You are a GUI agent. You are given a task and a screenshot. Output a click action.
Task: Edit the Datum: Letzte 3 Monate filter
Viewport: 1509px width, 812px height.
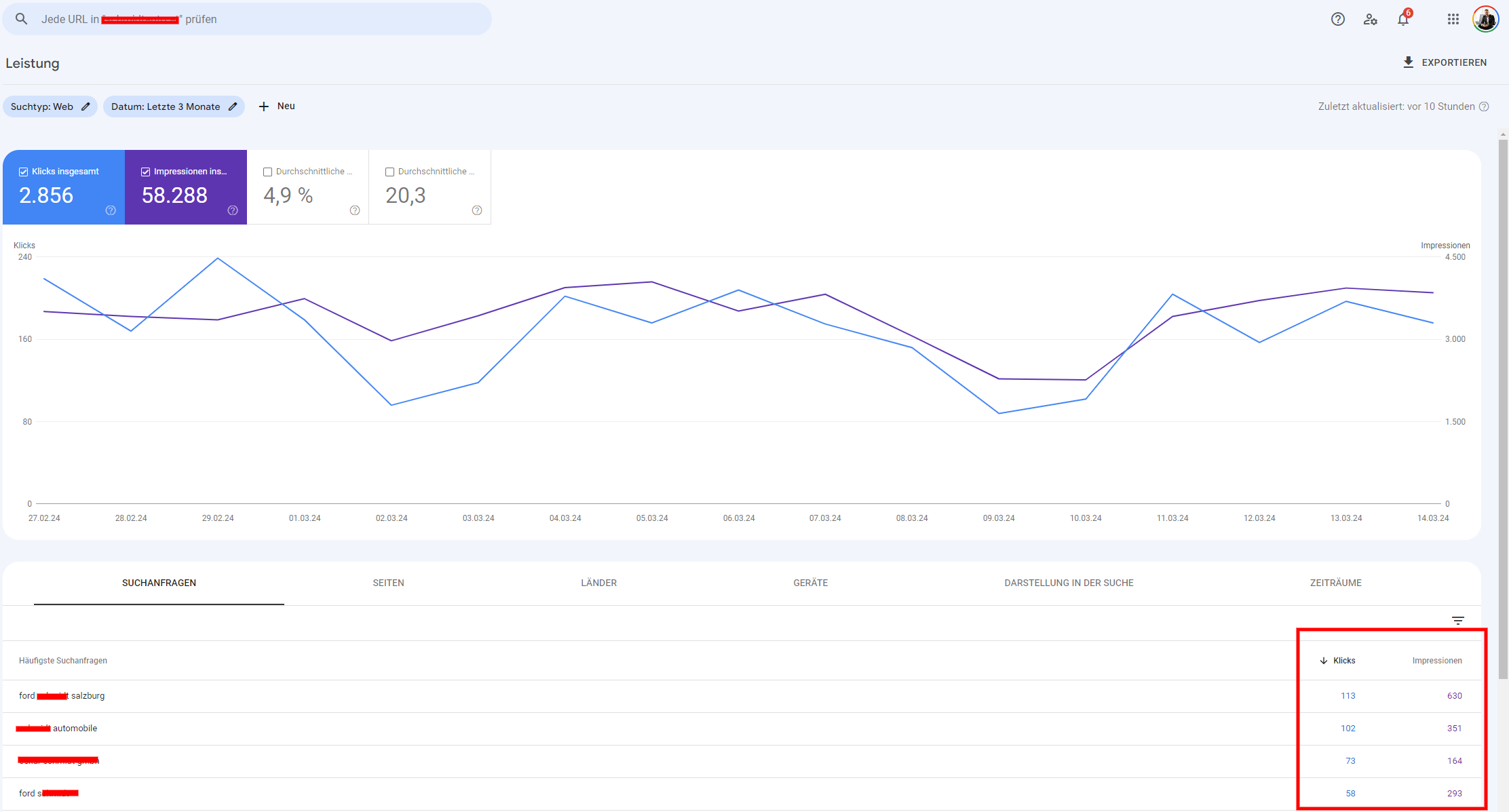(174, 107)
